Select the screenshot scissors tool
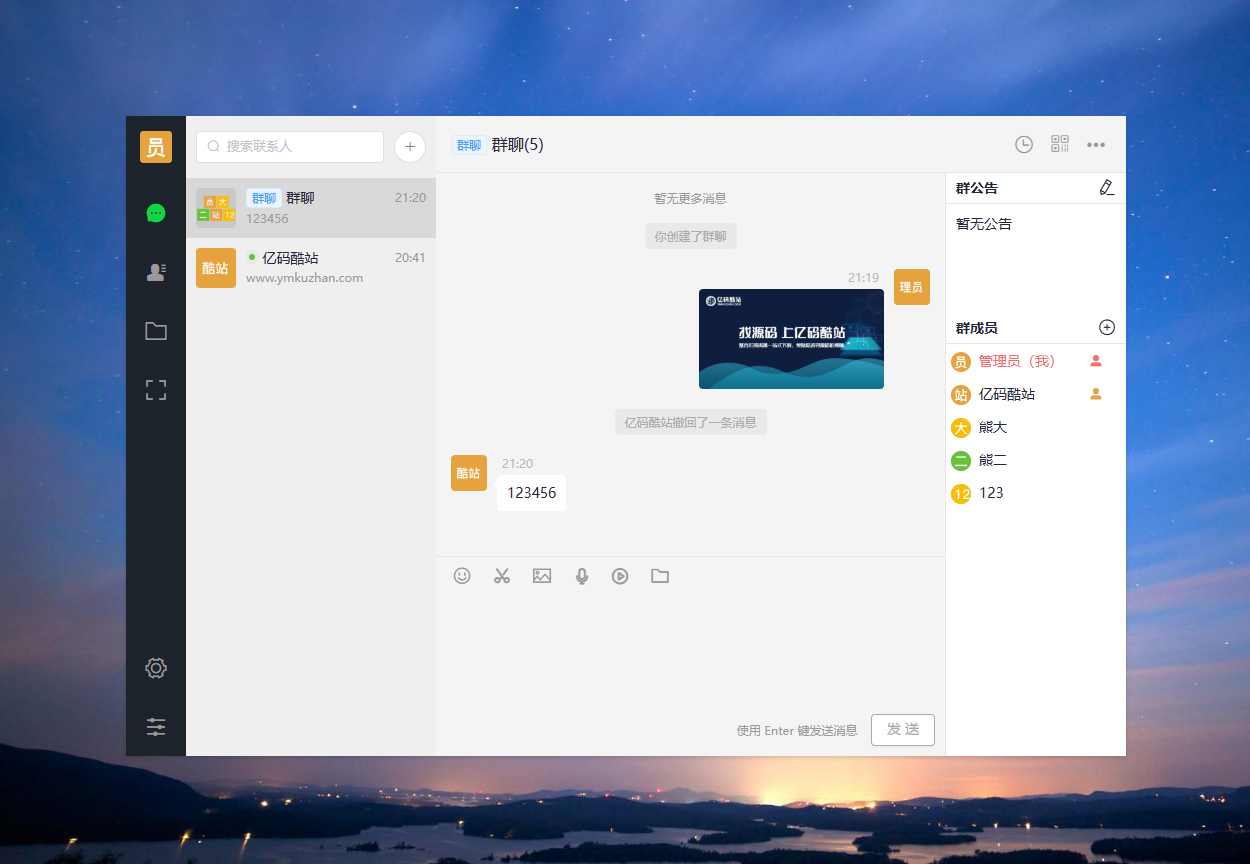Screen dimensions: 1250x864 pos(502,576)
